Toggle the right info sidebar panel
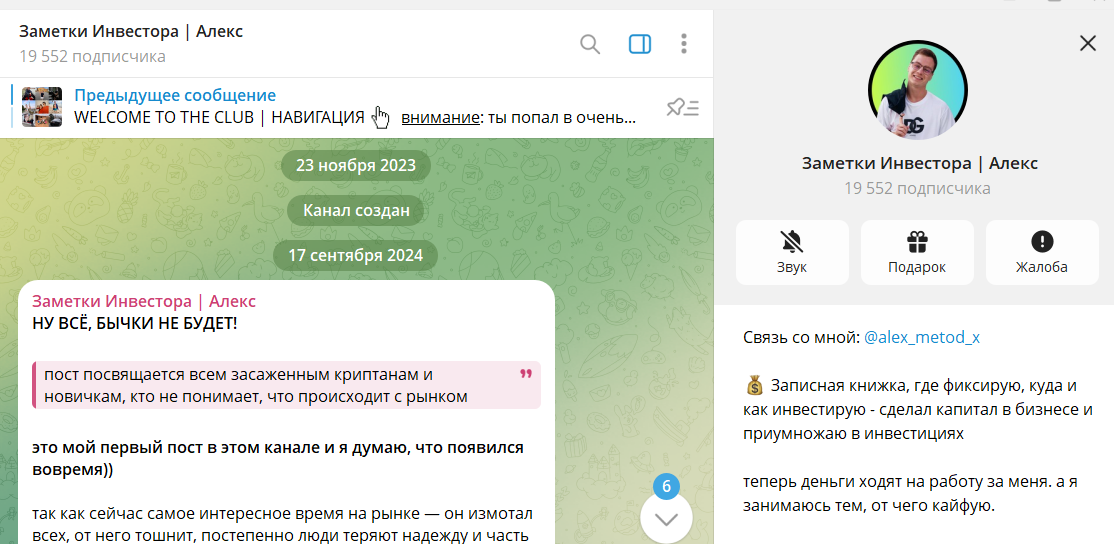The height and width of the screenshot is (544, 1114). [640, 44]
